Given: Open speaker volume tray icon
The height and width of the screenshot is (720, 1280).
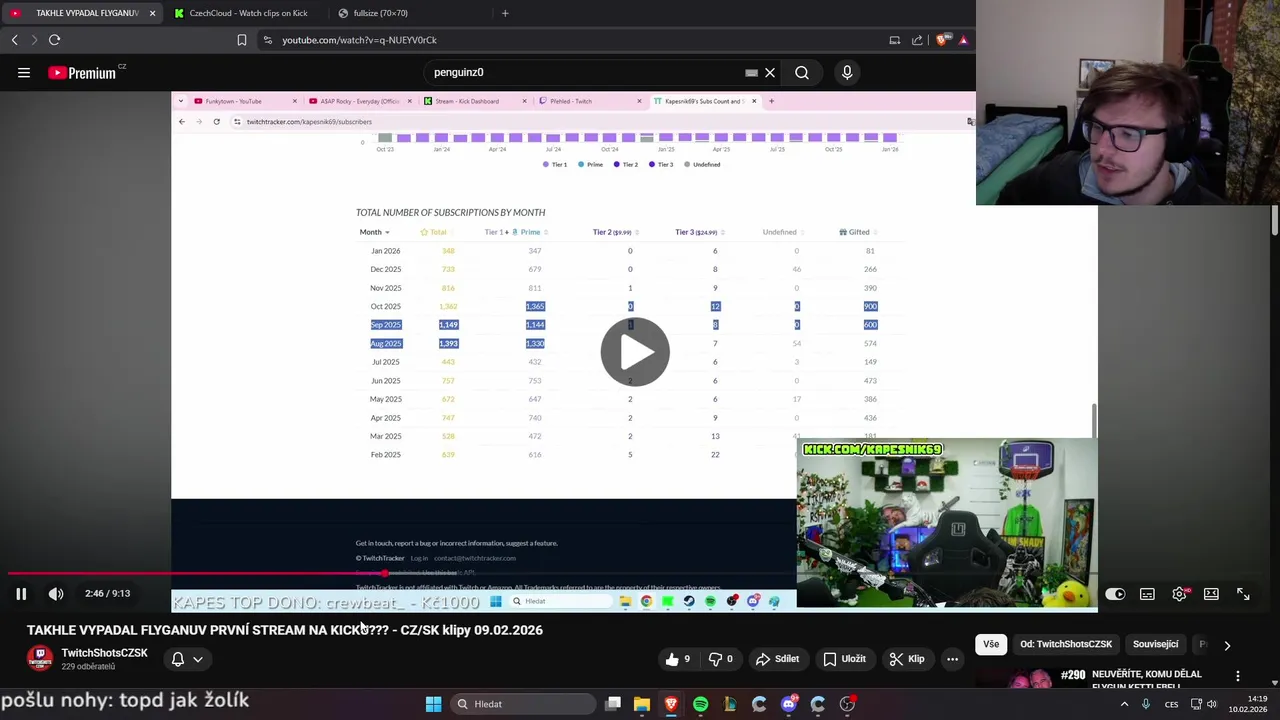Looking at the screenshot, I should [x=1211, y=704].
